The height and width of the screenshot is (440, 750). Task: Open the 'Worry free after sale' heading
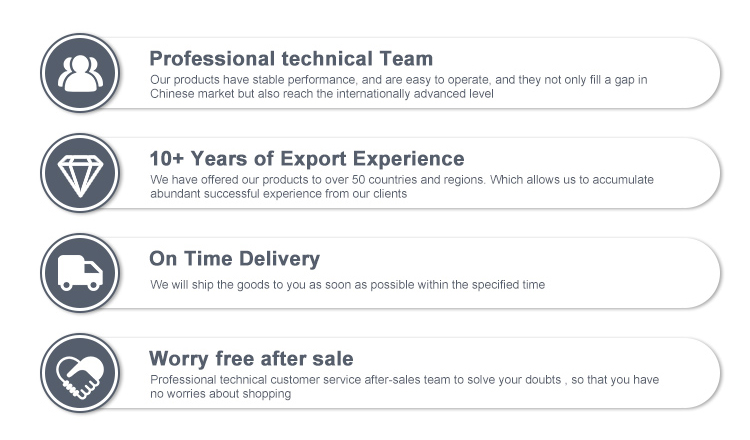[x=251, y=358]
